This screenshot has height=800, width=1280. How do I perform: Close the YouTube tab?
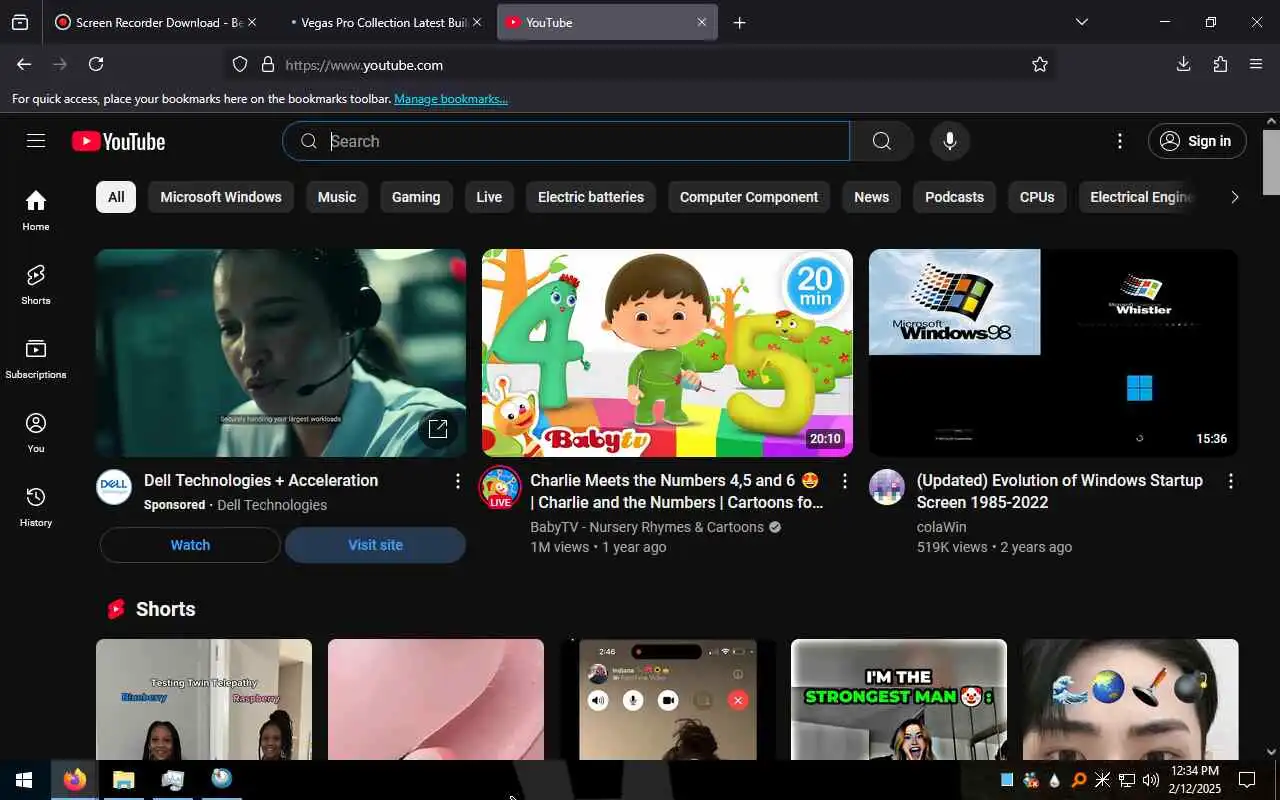click(702, 22)
